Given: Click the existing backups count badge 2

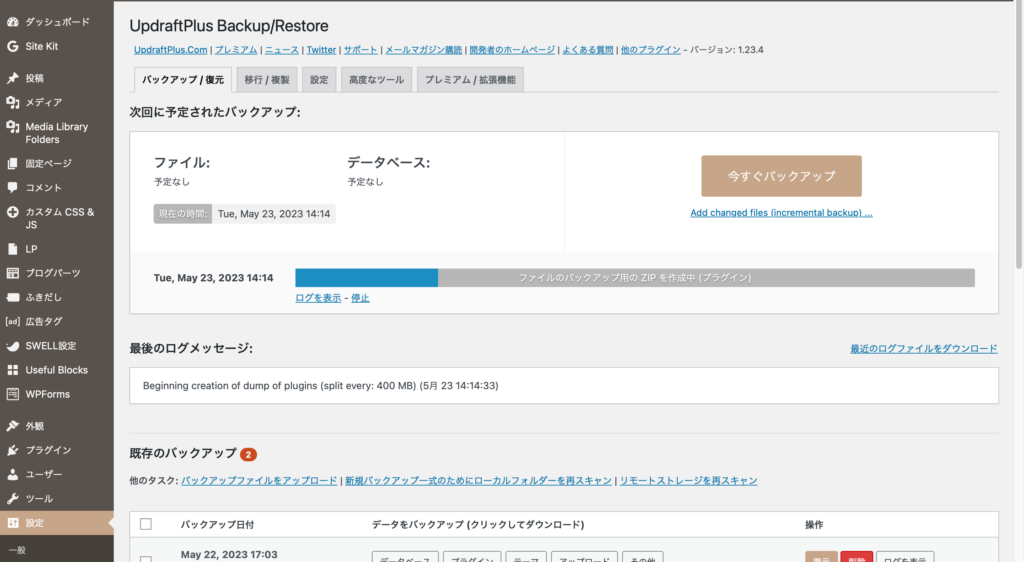Looking at the screenshot, I should coord(248,454).
